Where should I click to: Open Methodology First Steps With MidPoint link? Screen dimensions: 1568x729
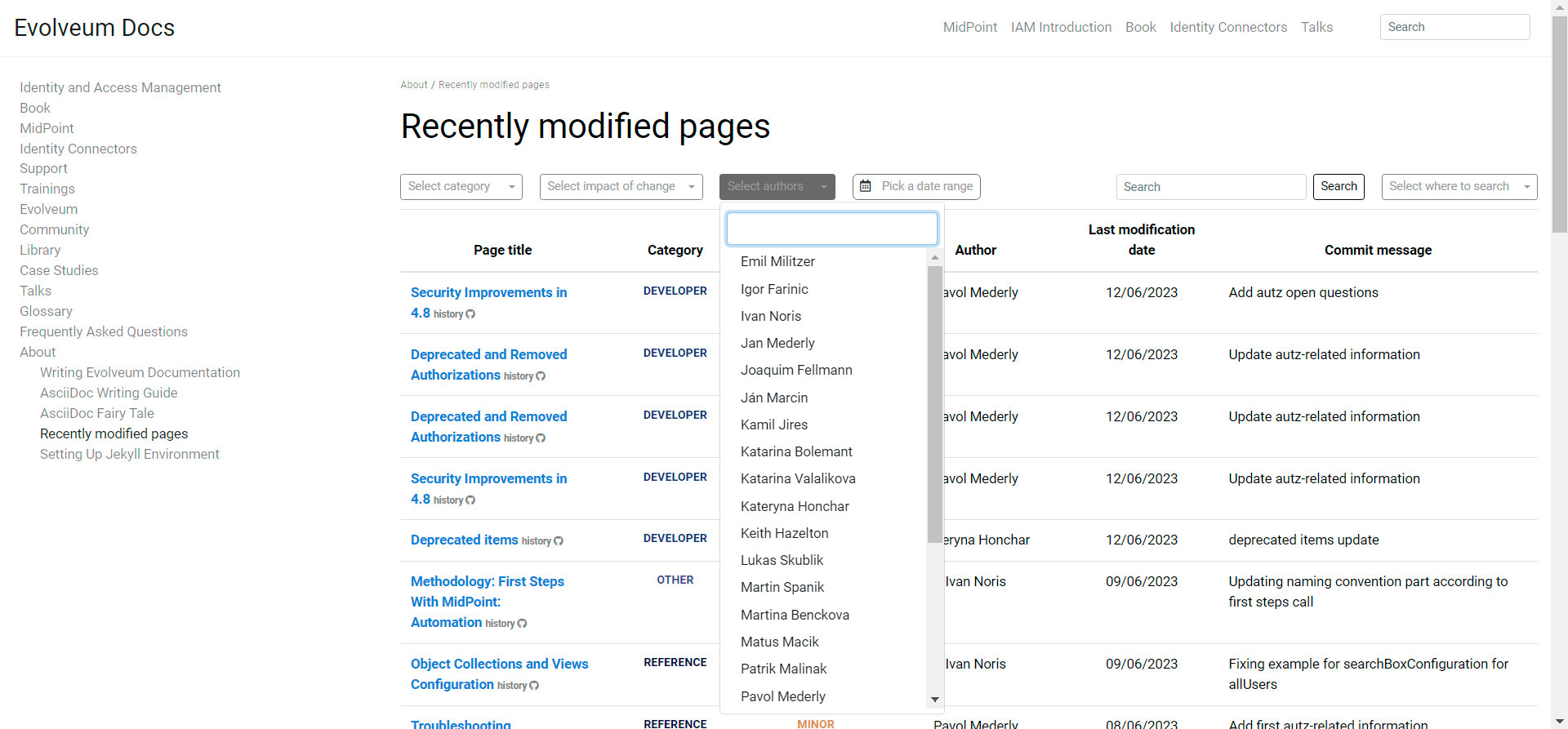point(488,602)
